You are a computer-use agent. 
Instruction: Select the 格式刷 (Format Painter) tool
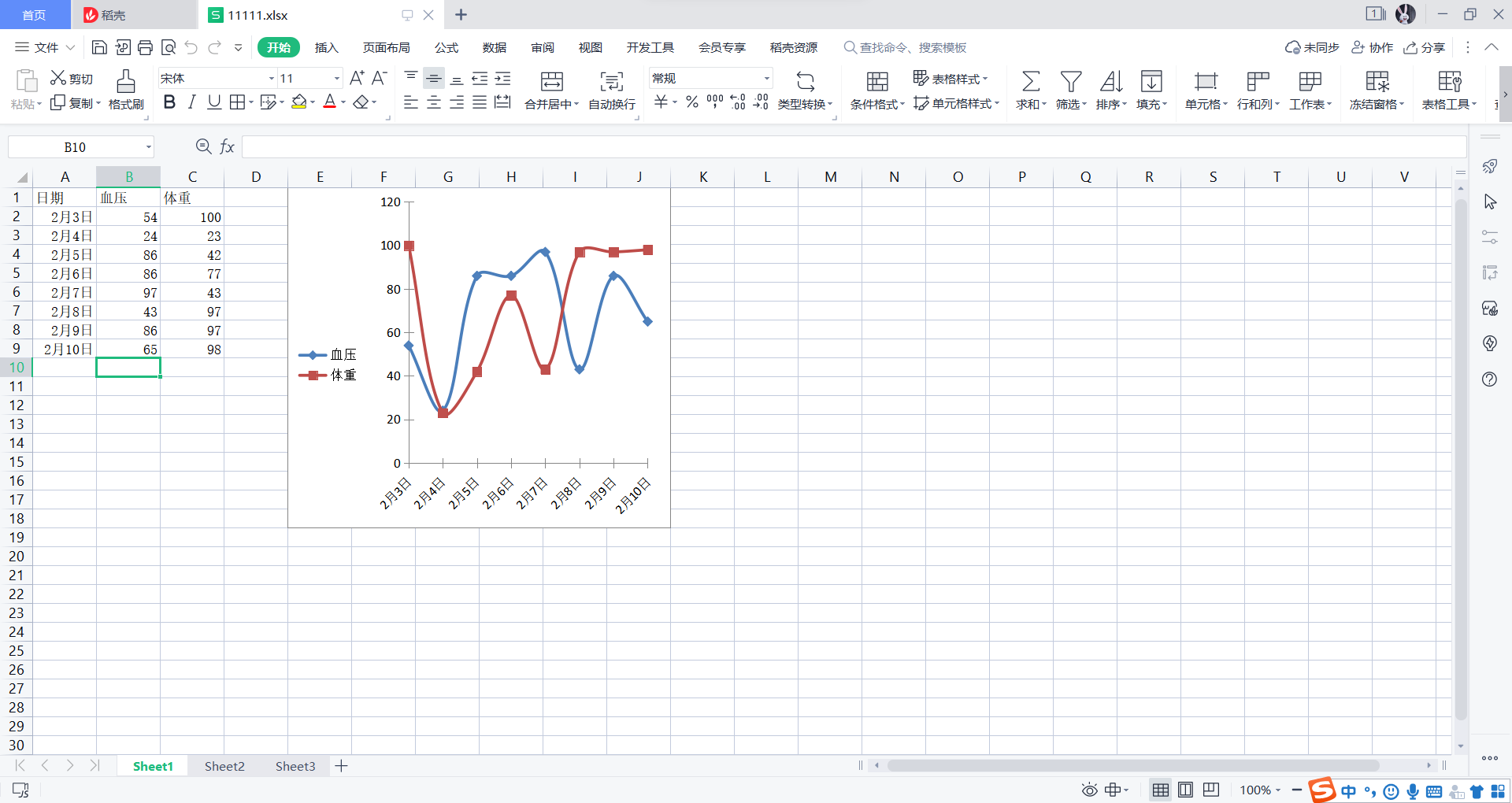[x=125, y=89]
